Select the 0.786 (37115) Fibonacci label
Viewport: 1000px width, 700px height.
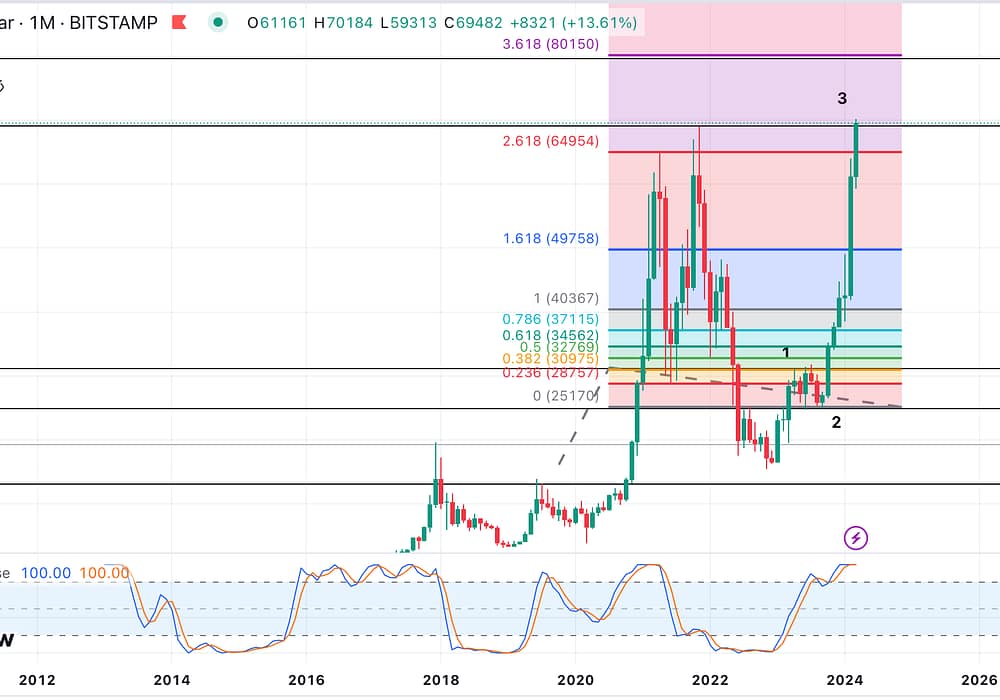coord(549,319)
